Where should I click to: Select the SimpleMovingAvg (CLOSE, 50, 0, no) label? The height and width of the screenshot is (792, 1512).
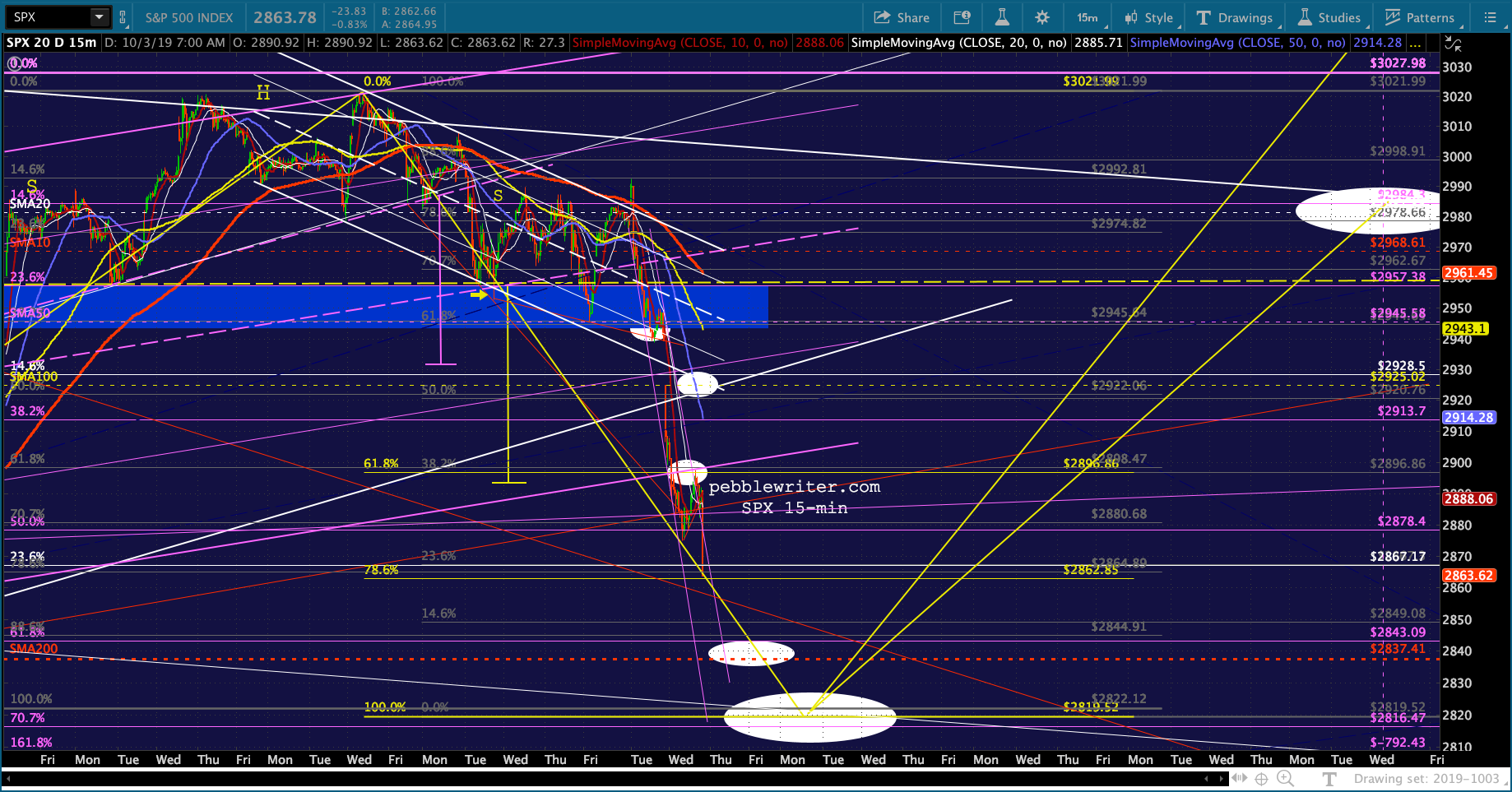point(1238,42)
